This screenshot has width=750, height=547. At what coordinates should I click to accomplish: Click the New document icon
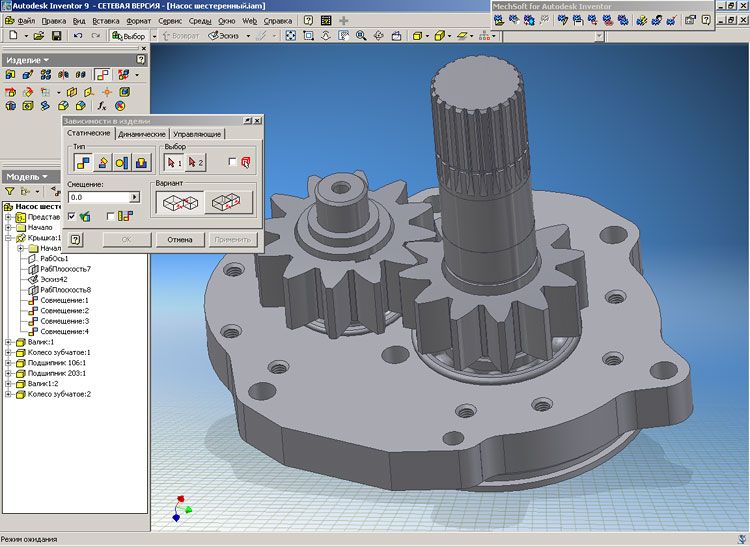point(13,35)
